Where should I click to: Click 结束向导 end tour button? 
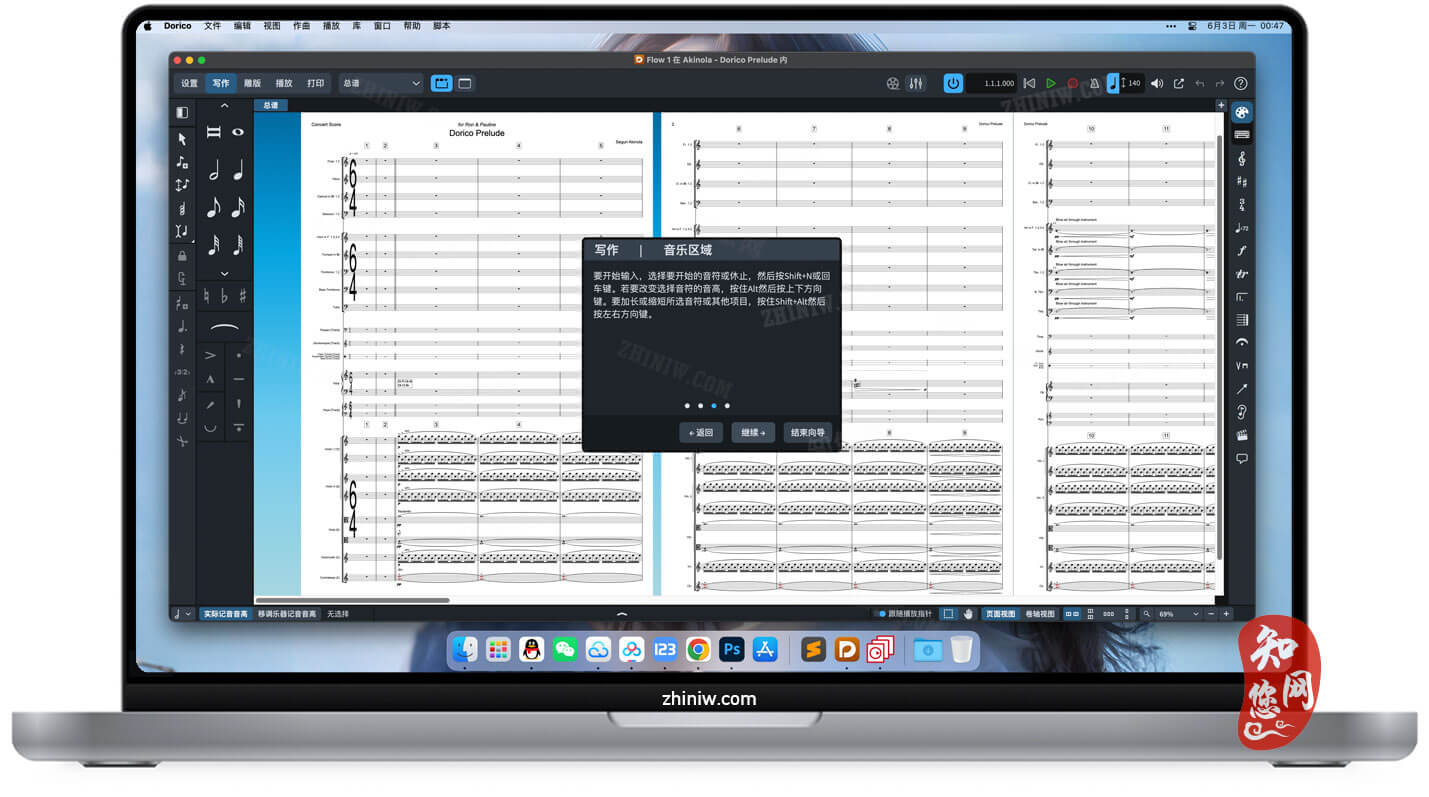808,432
